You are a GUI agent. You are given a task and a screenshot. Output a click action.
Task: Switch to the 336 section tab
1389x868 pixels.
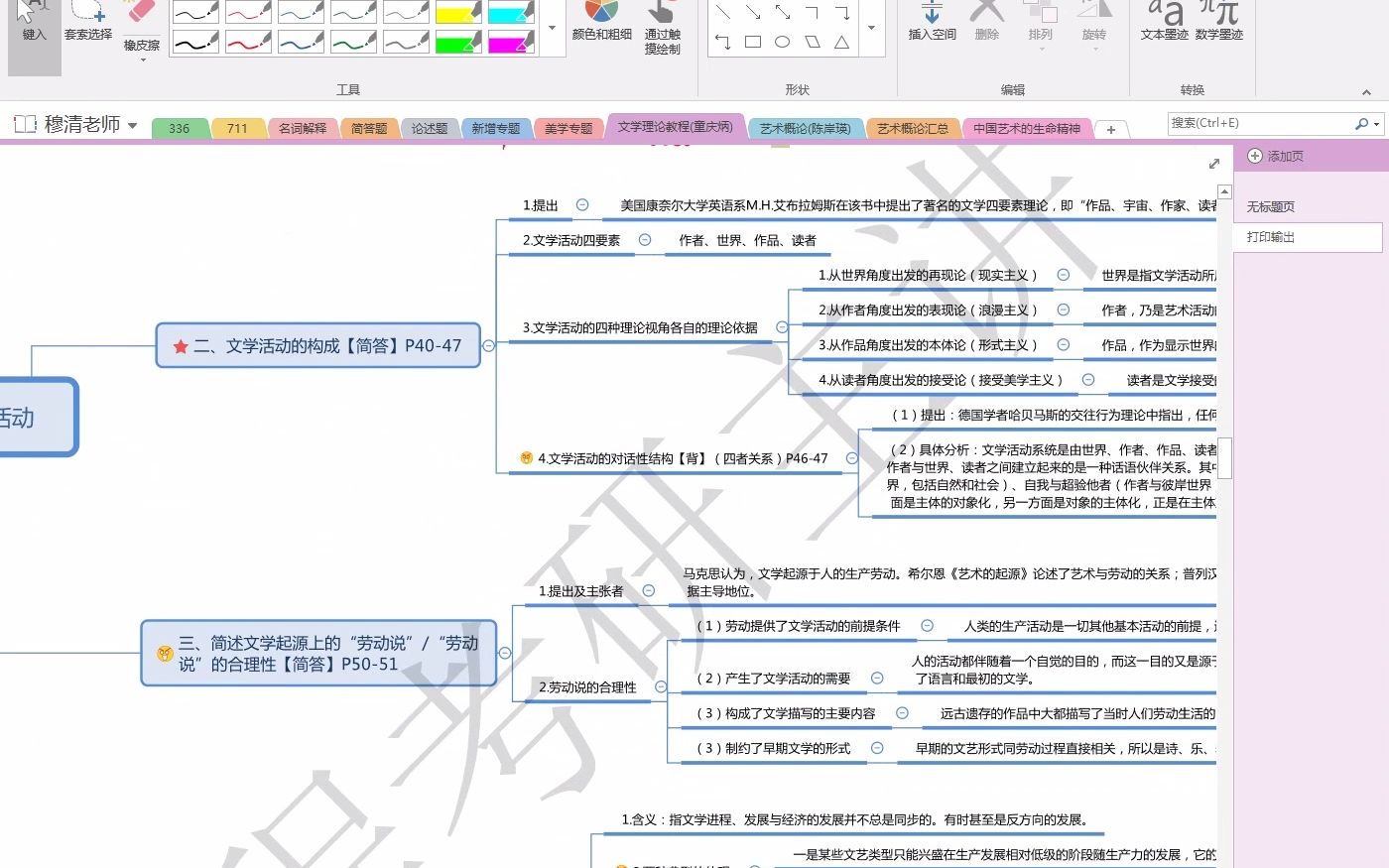coord(180,128)
